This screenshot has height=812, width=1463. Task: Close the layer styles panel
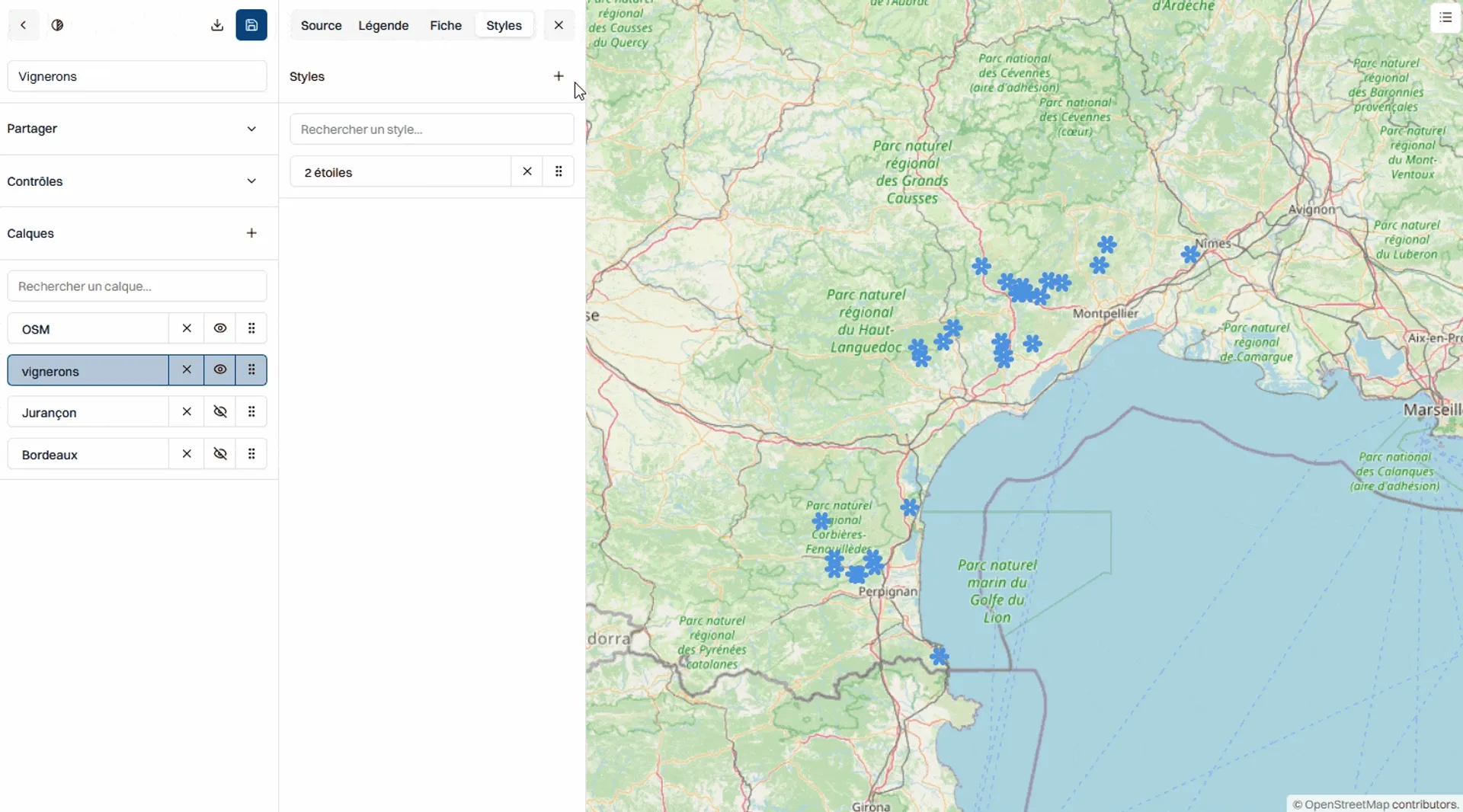(559, 25)
